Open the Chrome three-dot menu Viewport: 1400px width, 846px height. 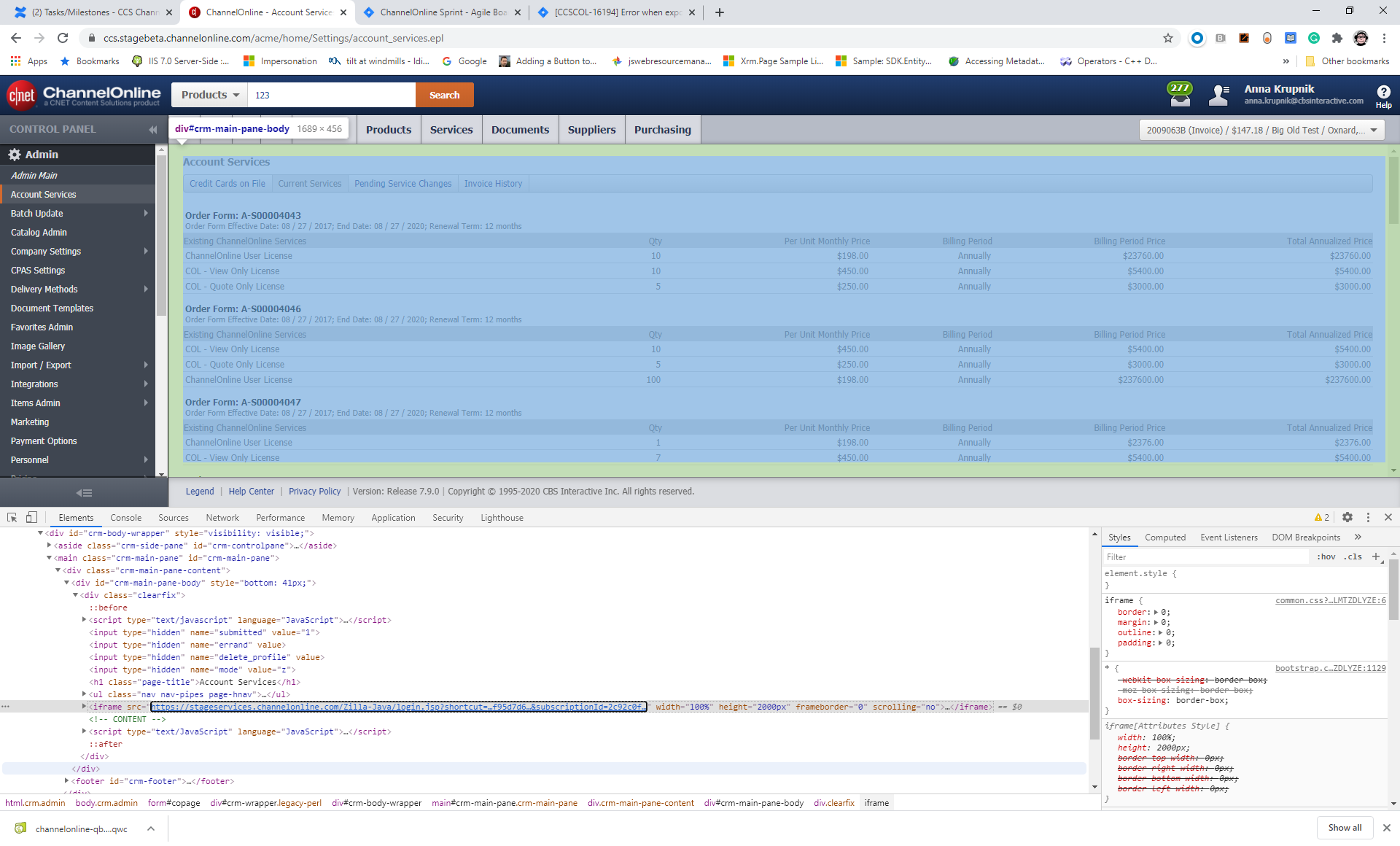1384,38
